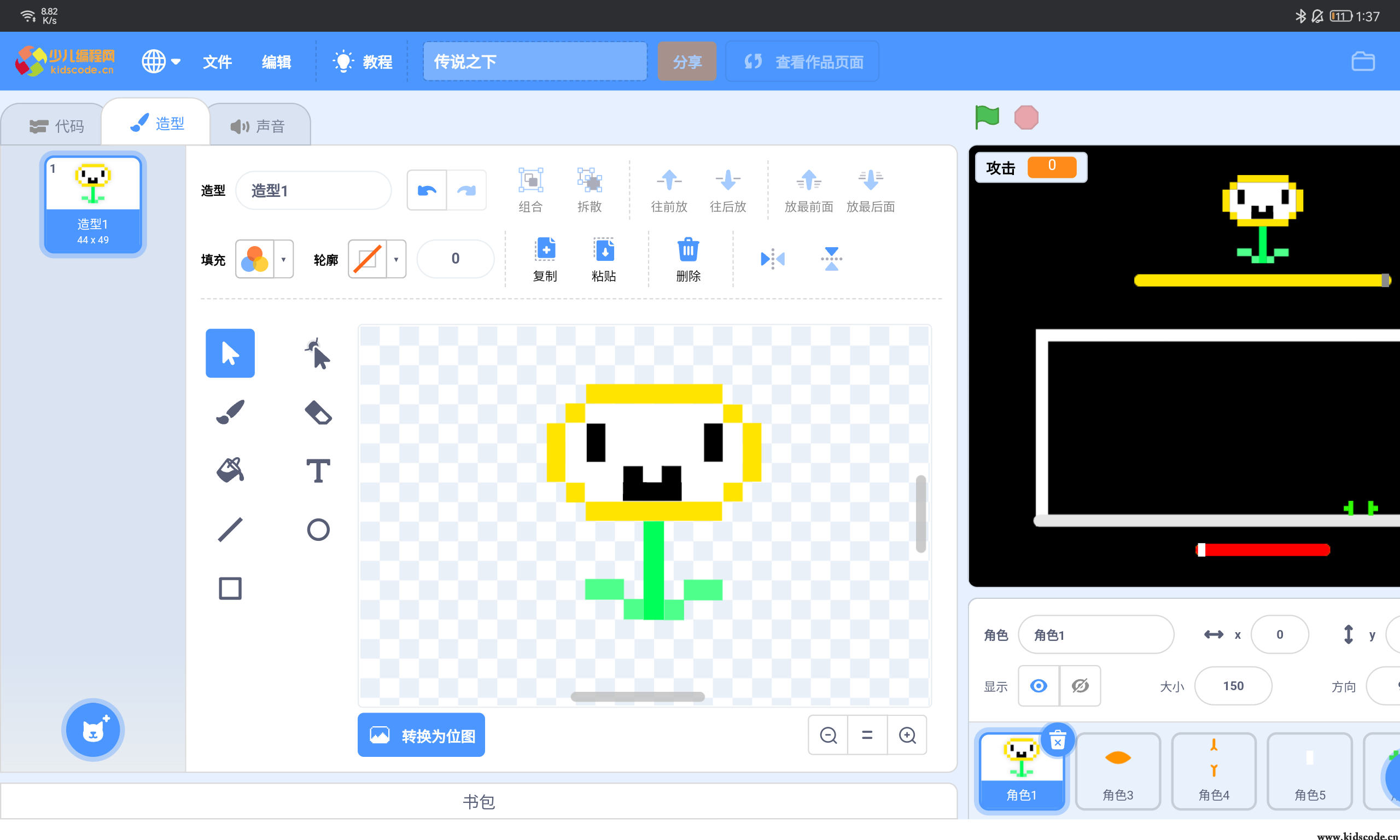Image resolution: width=1400 pixels, height=840 pixels.
Task: Click the canvas vertical scrollbar
Action: [x=921, y=514]
